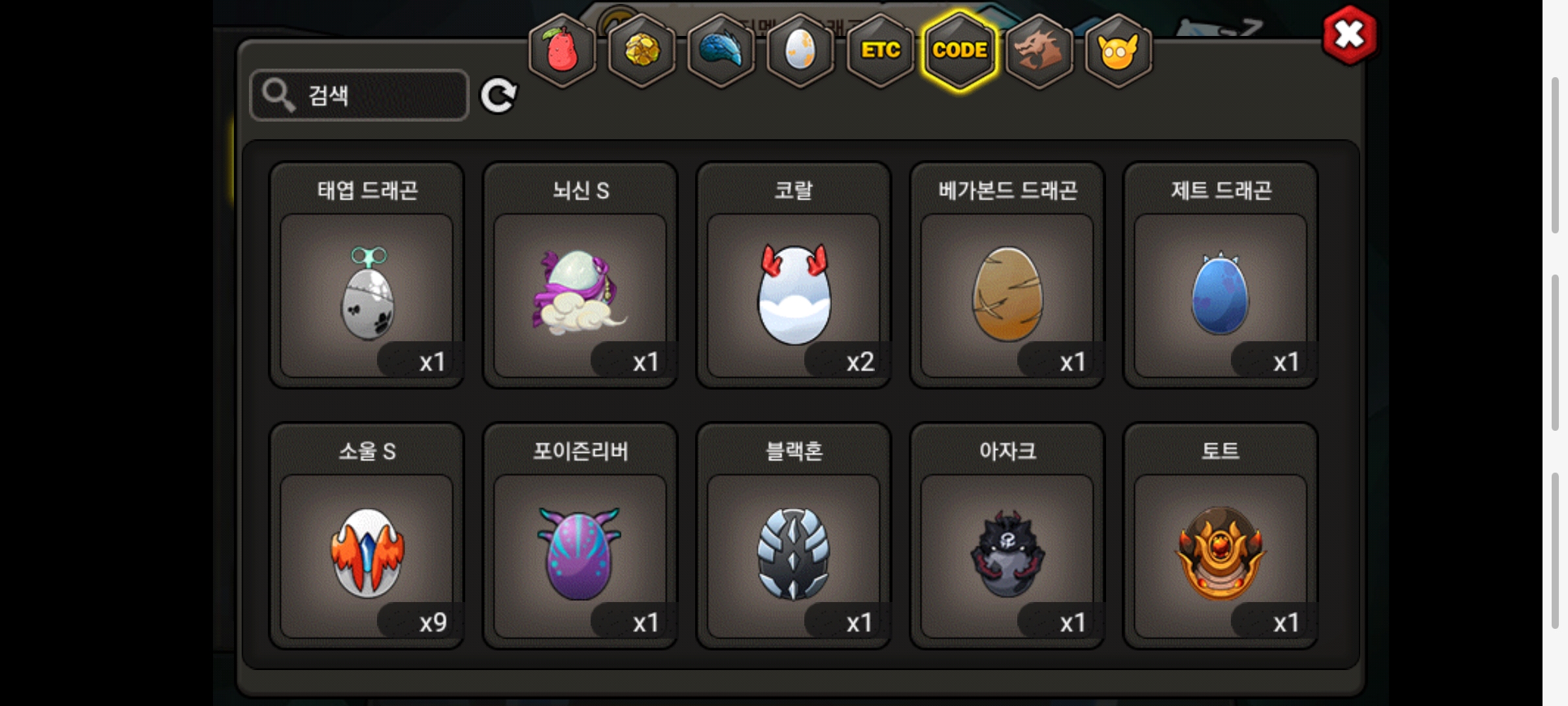Open the white spotted egg category tab
The image size is (1568, 706).
click(x=800, y=50)
